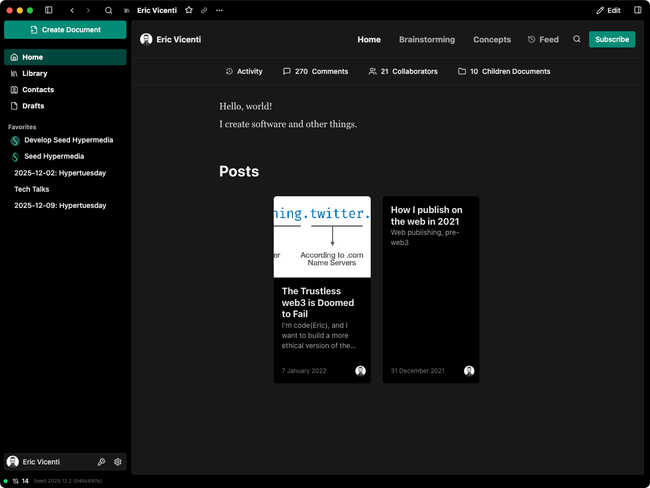Open search from the title bar magnifier
The height and width of the screenshot is (488, 650).
[x=108, y=10]
